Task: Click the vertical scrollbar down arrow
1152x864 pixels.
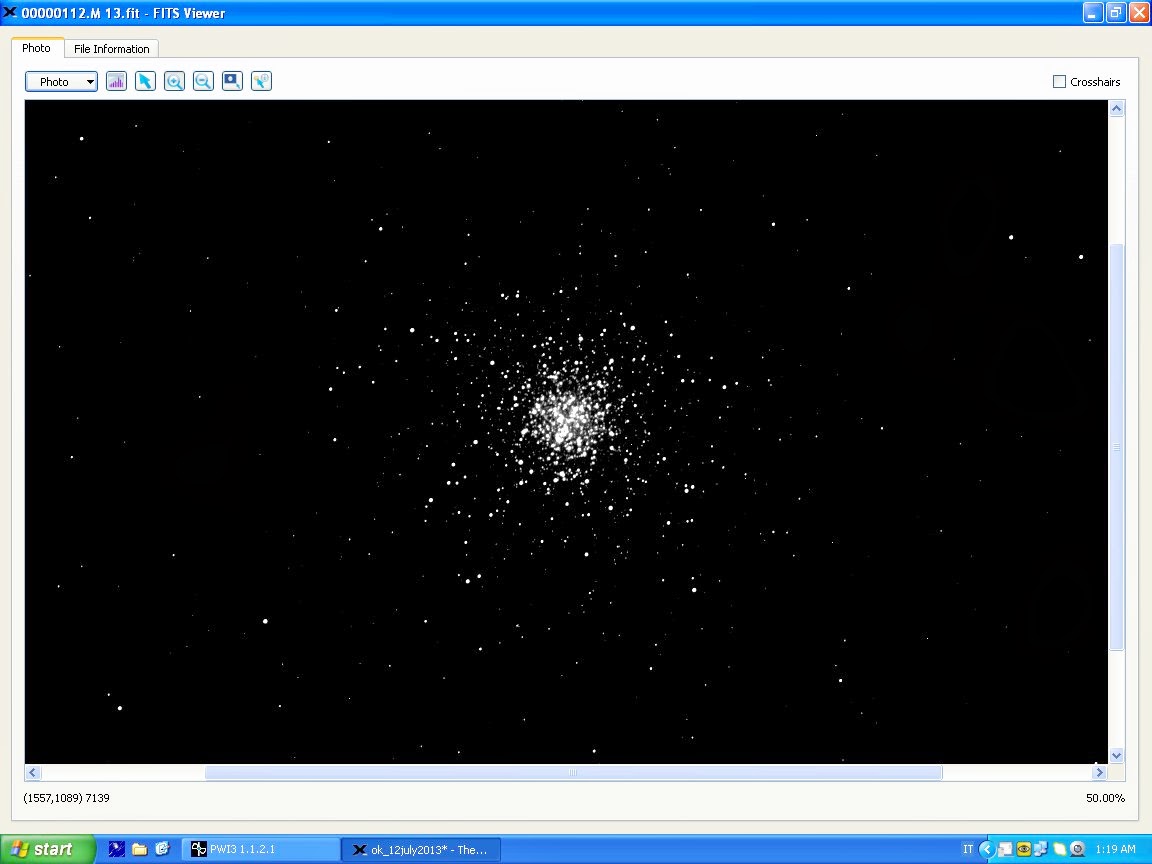Action: click(x=1117, y=756)
